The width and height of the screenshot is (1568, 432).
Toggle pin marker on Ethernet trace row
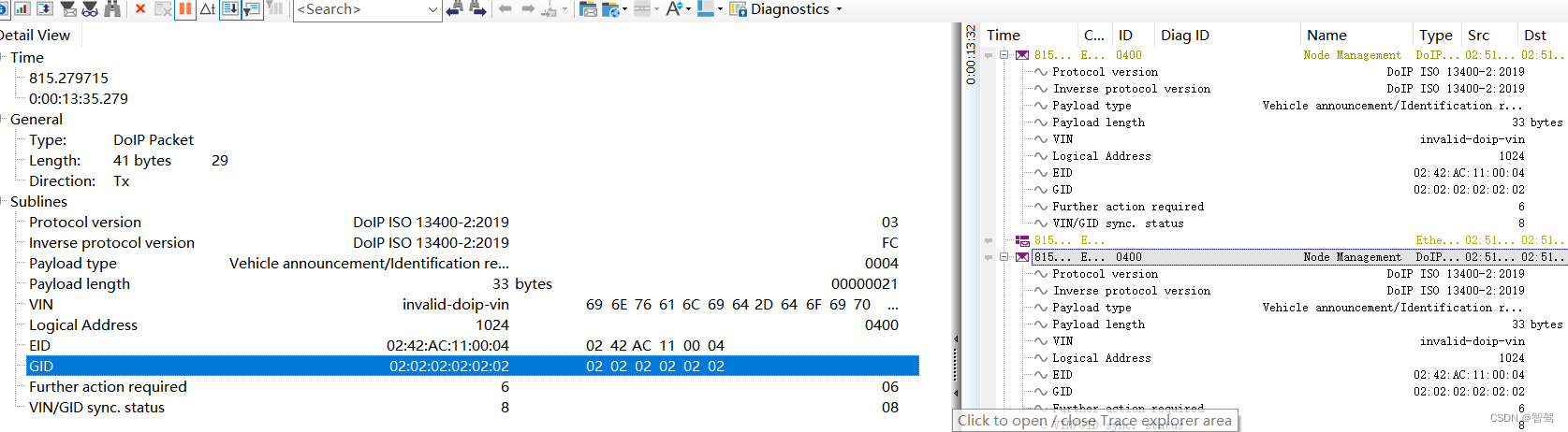pyautogui.click(x=989, y=240)
